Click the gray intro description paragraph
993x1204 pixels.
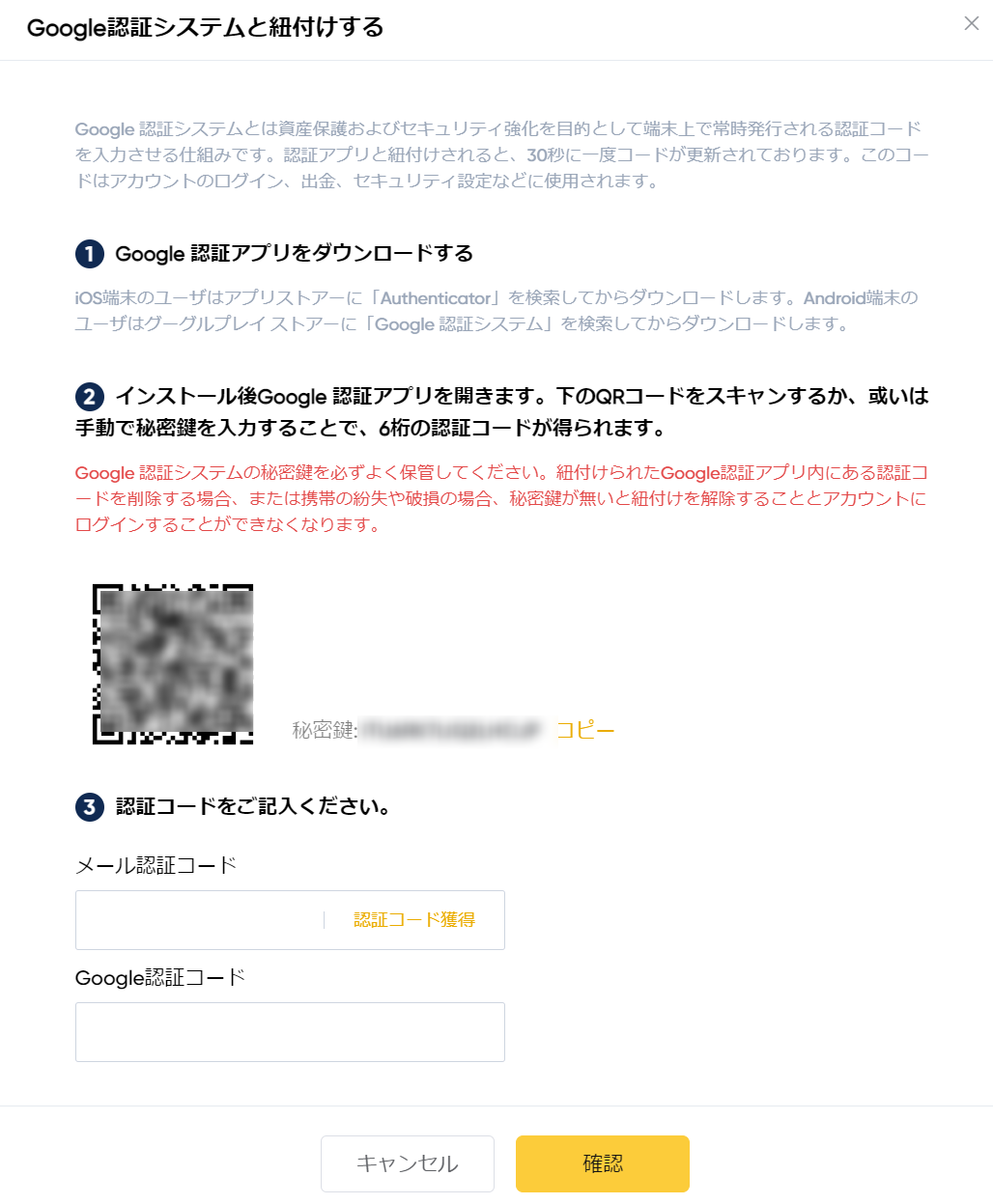(x=502, y=155)
